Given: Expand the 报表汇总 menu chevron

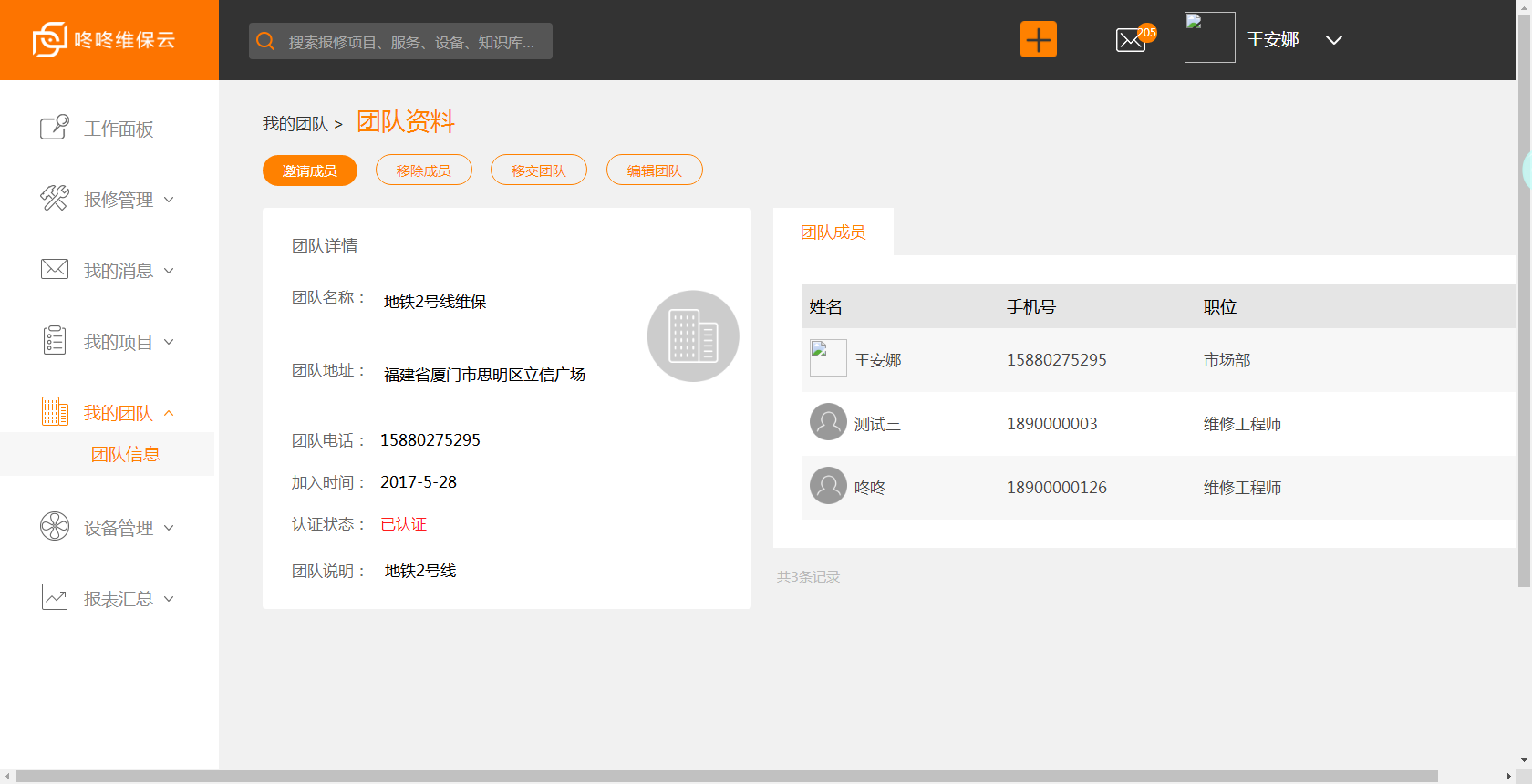Looking at the screenshot, I should pyautogui.click(x=169, y=599).
